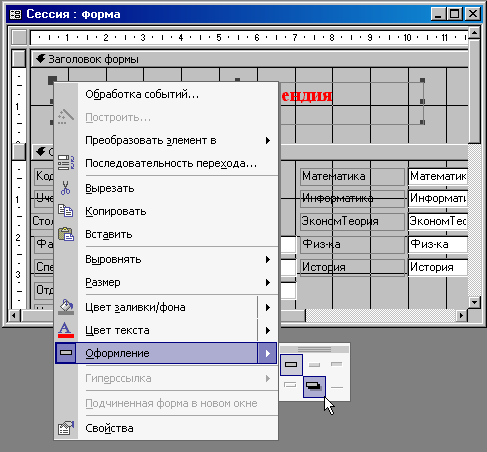This screenshot has width=487, height=452.
Task: Open the Цвет текста color palette arrow
Action: (268, 330)
